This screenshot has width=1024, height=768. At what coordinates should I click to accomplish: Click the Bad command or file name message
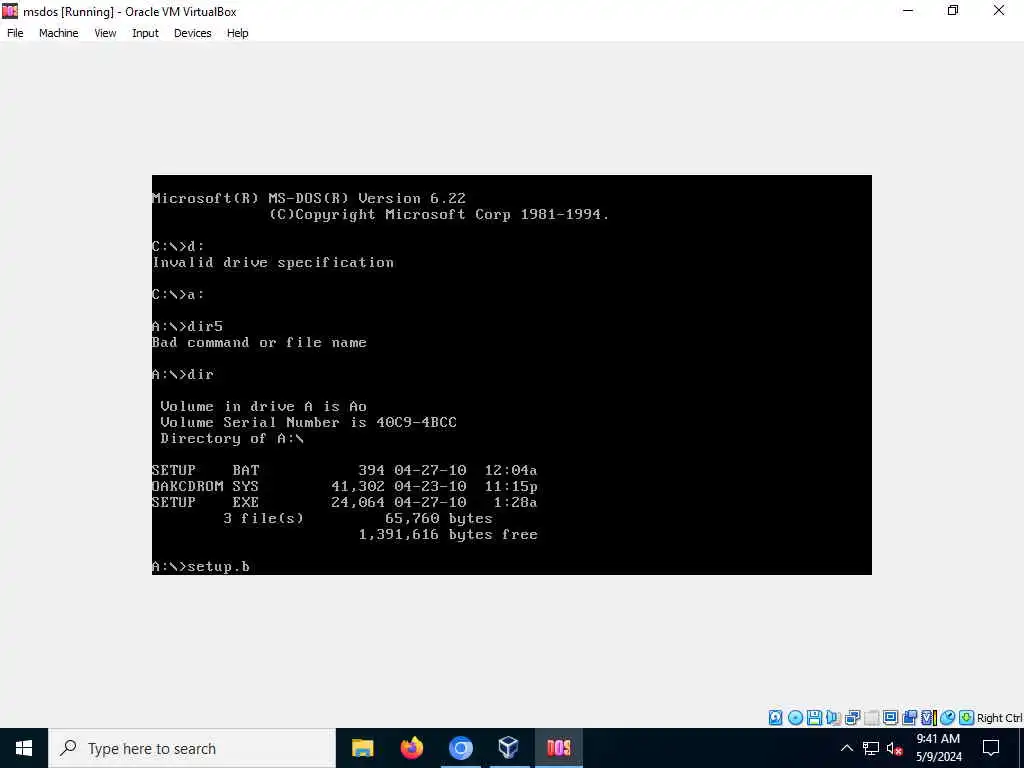point(259,343)
